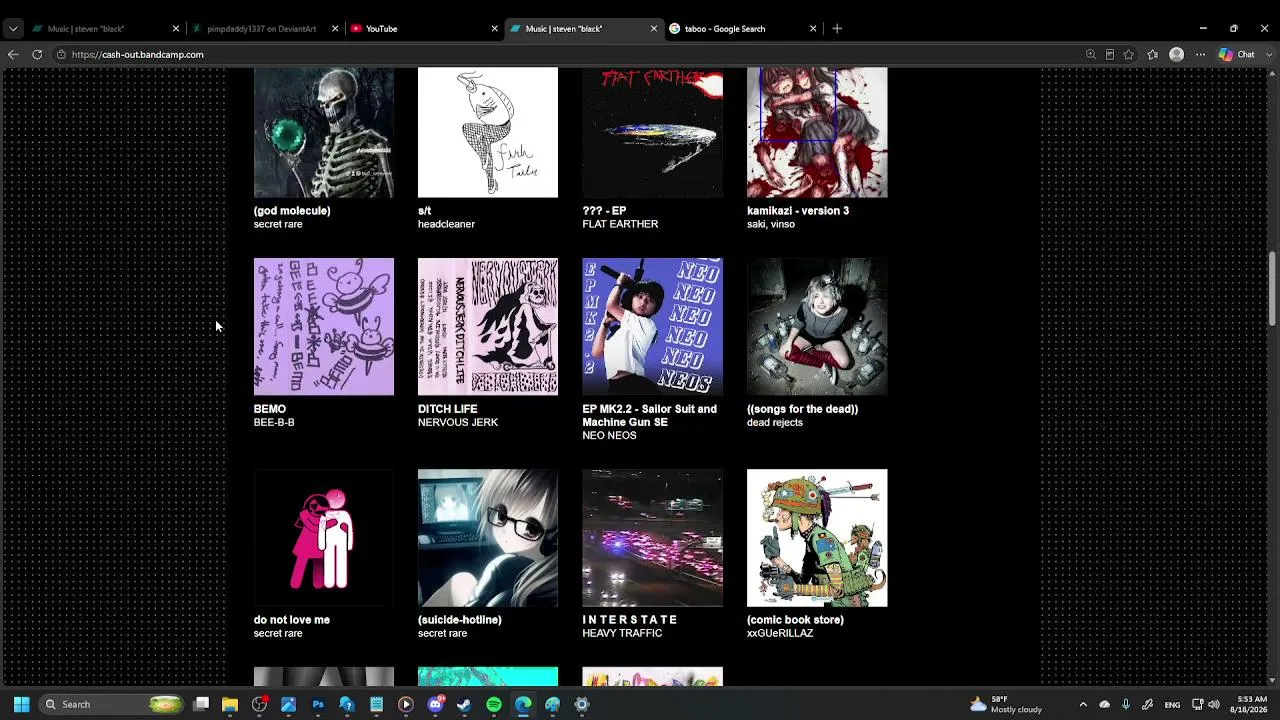Open Task View on the taskbar

(x=201, y=704)
